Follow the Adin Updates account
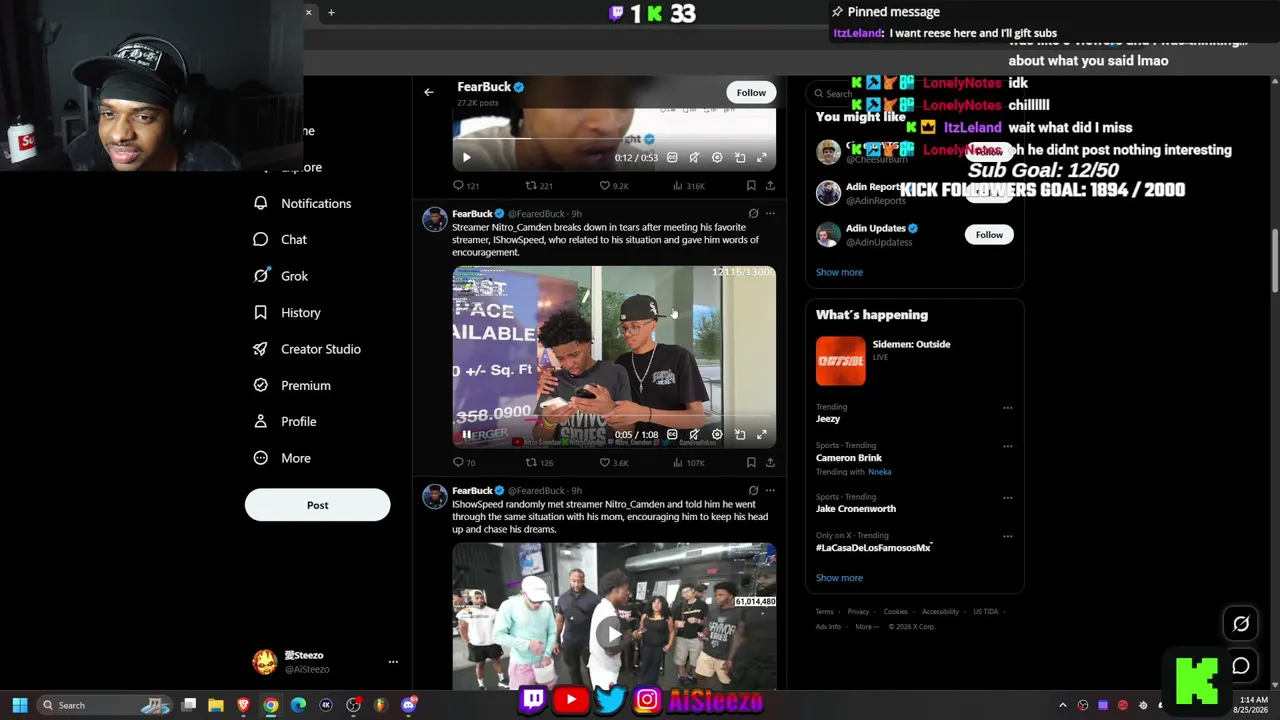Screen dimensions: 1280x720 (x=989, y=234)
